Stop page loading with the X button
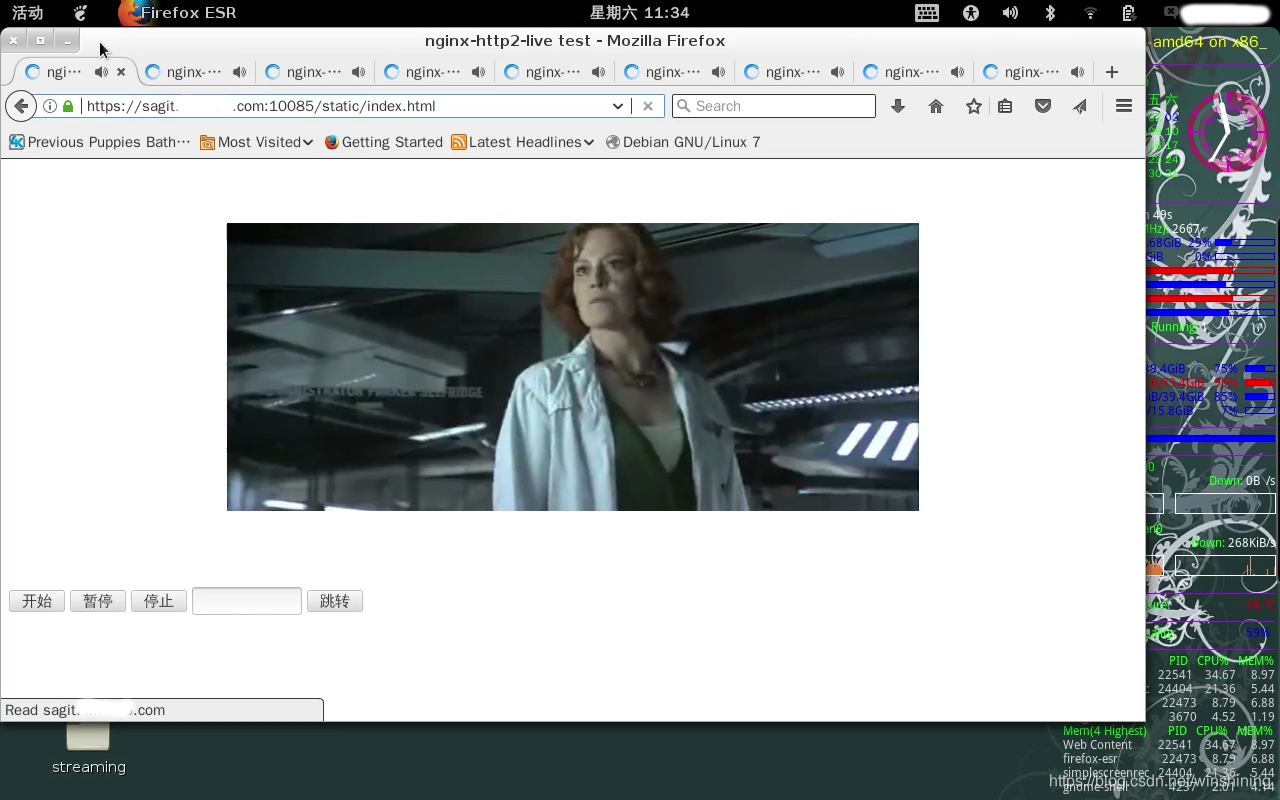 click(648, 106)
